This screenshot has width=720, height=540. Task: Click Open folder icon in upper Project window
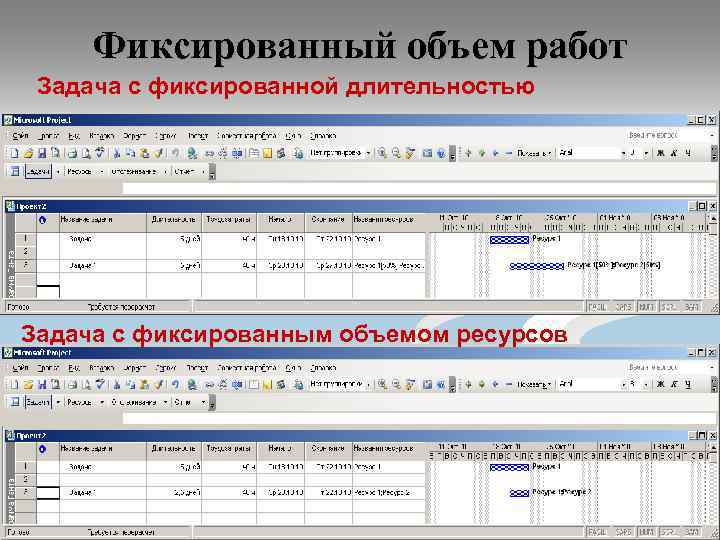point(28,153)
